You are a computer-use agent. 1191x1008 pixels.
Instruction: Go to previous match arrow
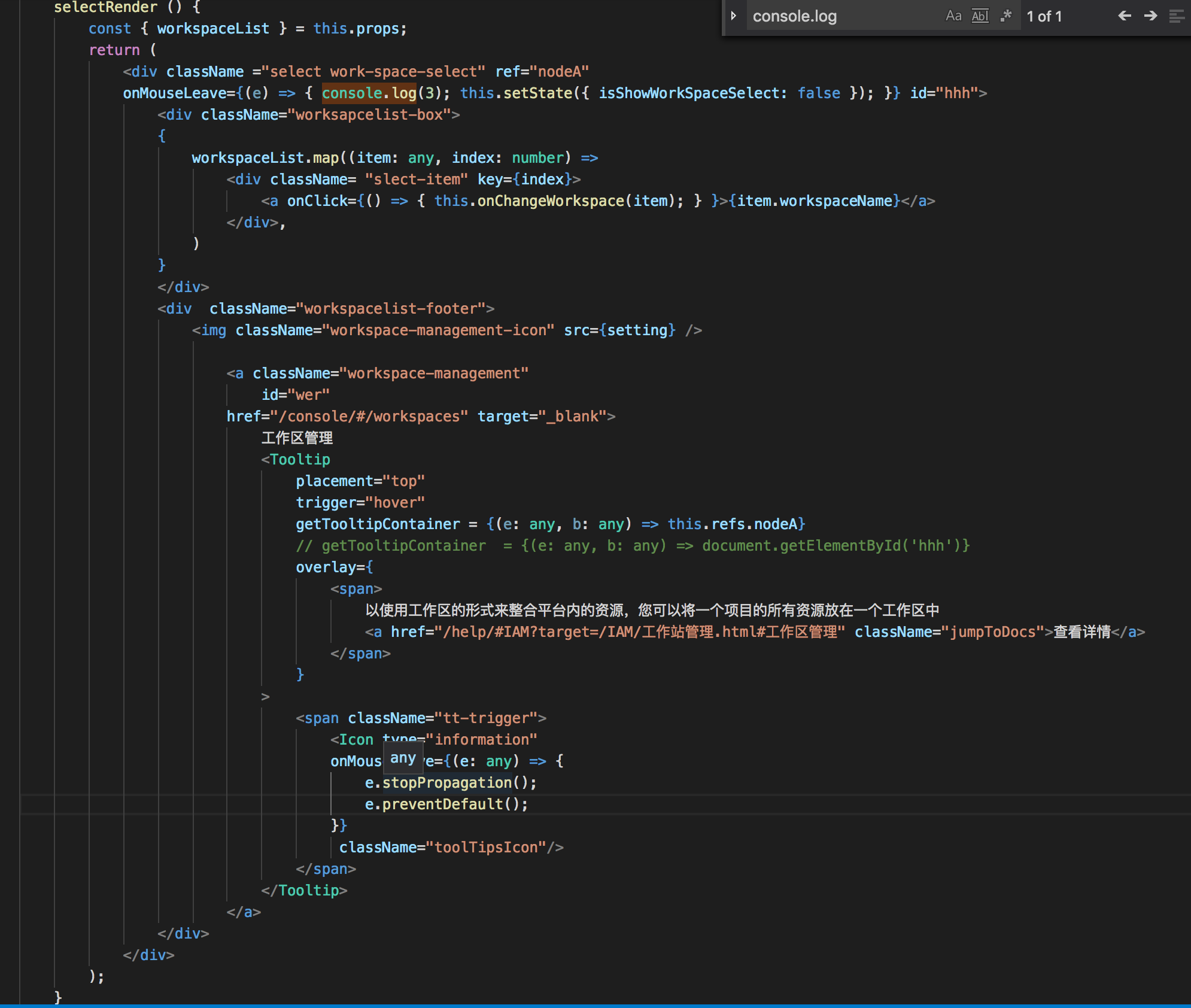[x=1124, y=16]
